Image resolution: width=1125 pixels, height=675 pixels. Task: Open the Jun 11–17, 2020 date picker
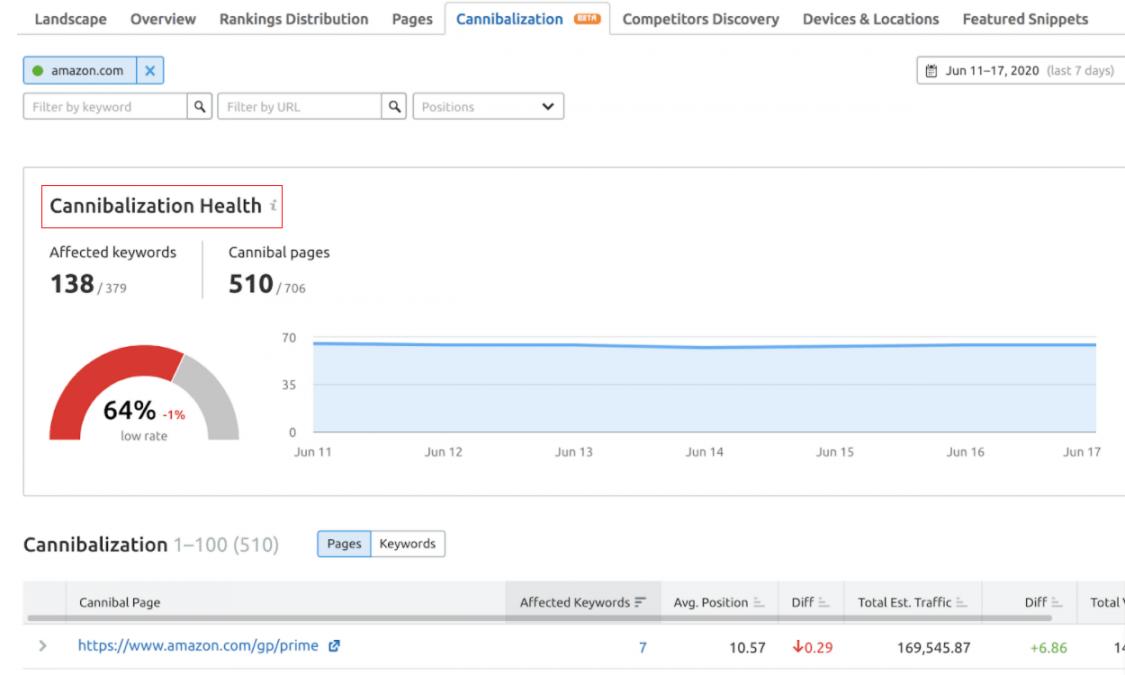(1023, 70)
